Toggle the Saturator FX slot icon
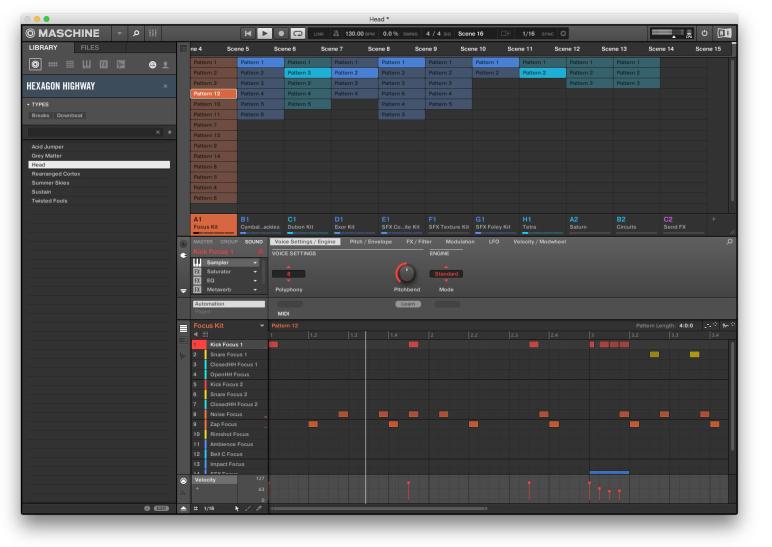Image resolution: width=772 pixels, height=547 pixels. [x=197, y=272]
